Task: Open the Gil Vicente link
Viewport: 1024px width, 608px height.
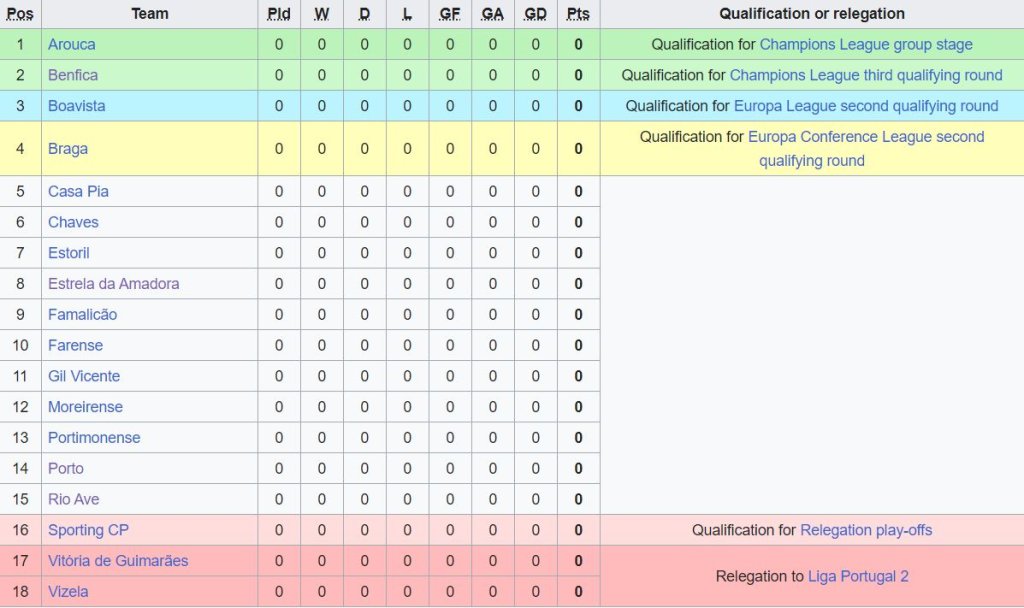Action: click(84, 377)
